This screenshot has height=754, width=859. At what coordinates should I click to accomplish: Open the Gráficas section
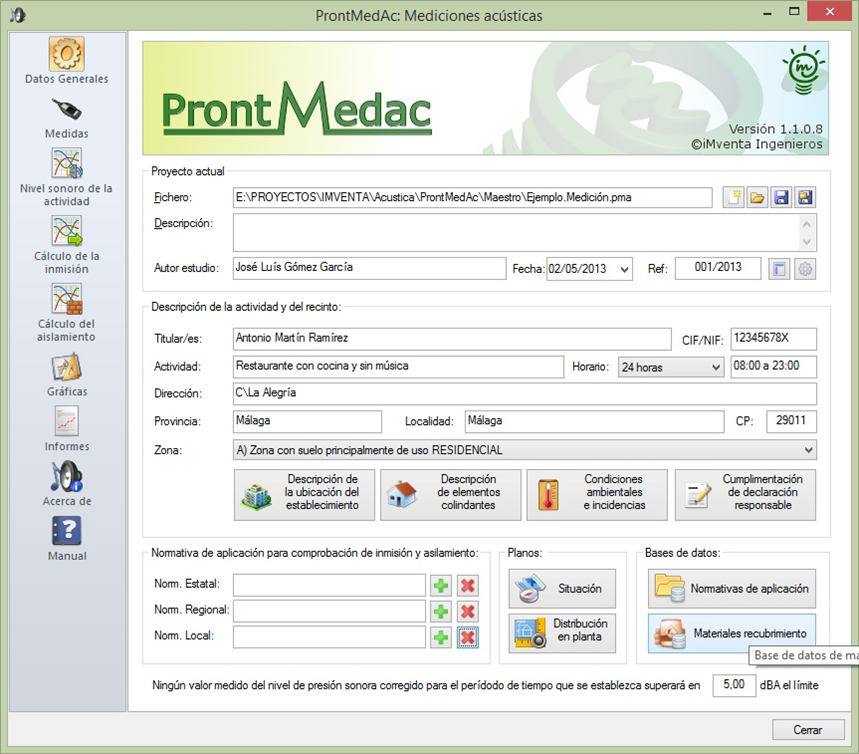pos(66,375)
